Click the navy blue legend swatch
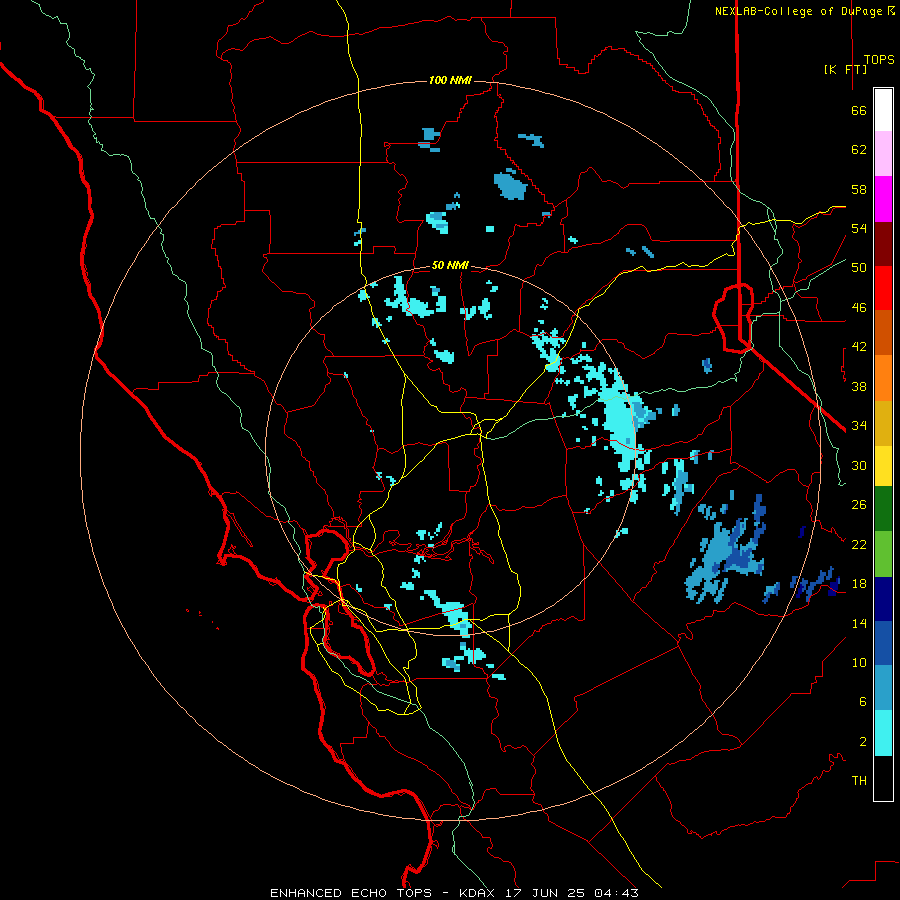The height and width of the screenshot is (900, 900). click(x=883, y=599)
